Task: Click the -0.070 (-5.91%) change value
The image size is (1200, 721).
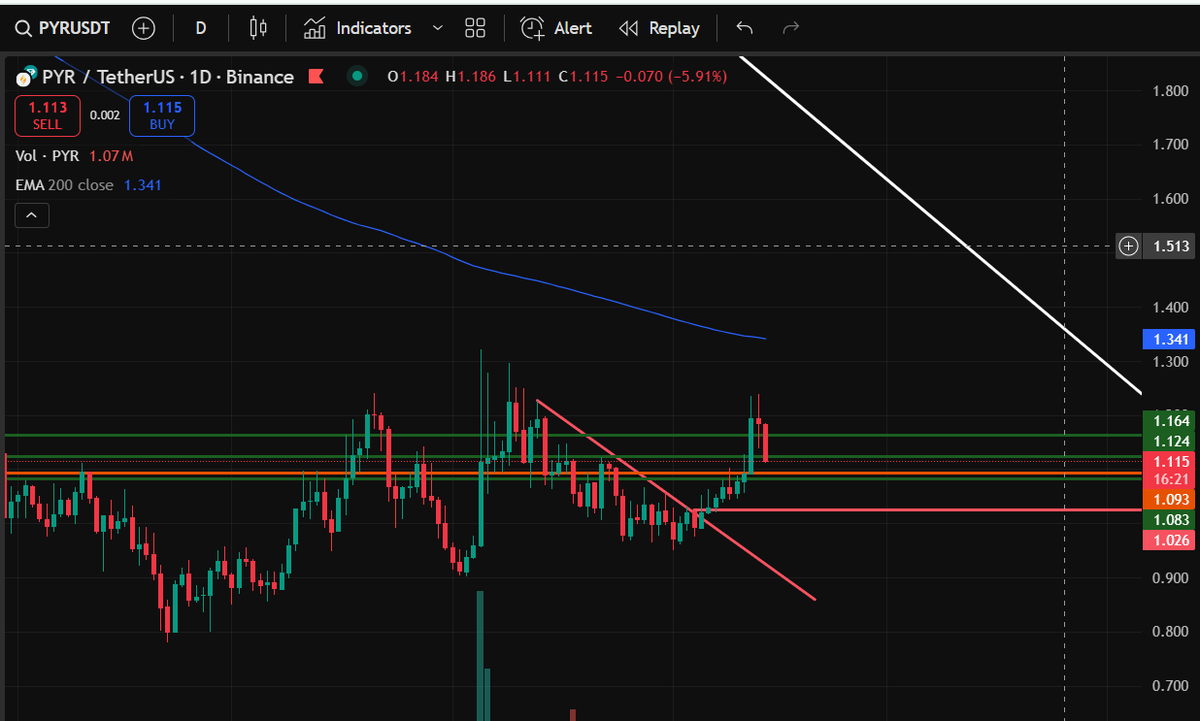Action: [670, 76]
